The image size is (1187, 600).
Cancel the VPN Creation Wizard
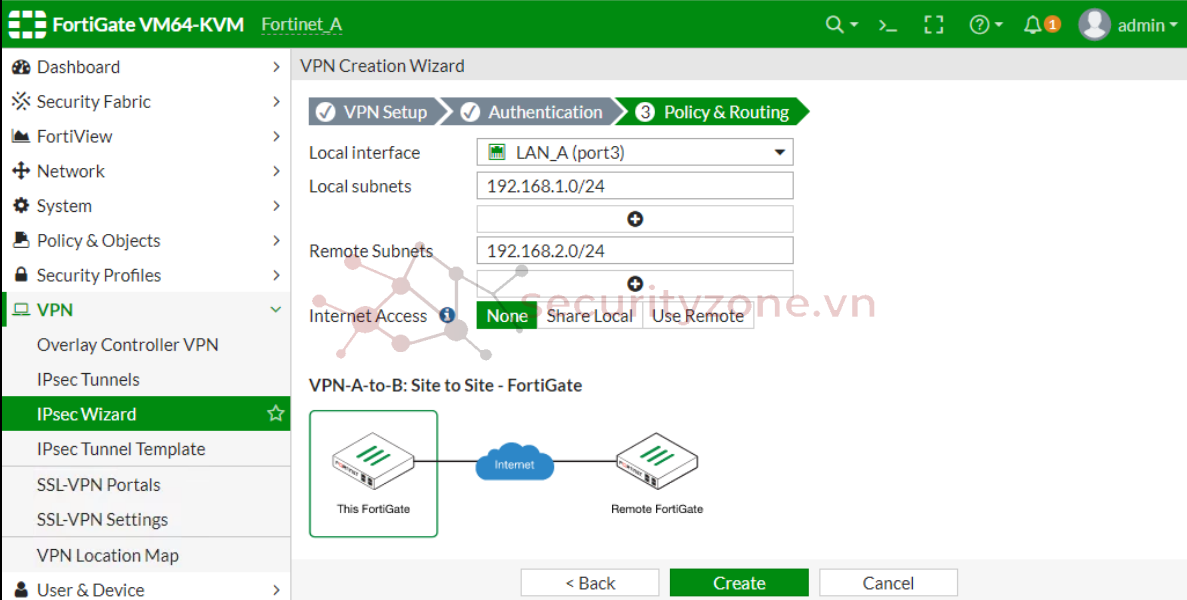[888, 583]
